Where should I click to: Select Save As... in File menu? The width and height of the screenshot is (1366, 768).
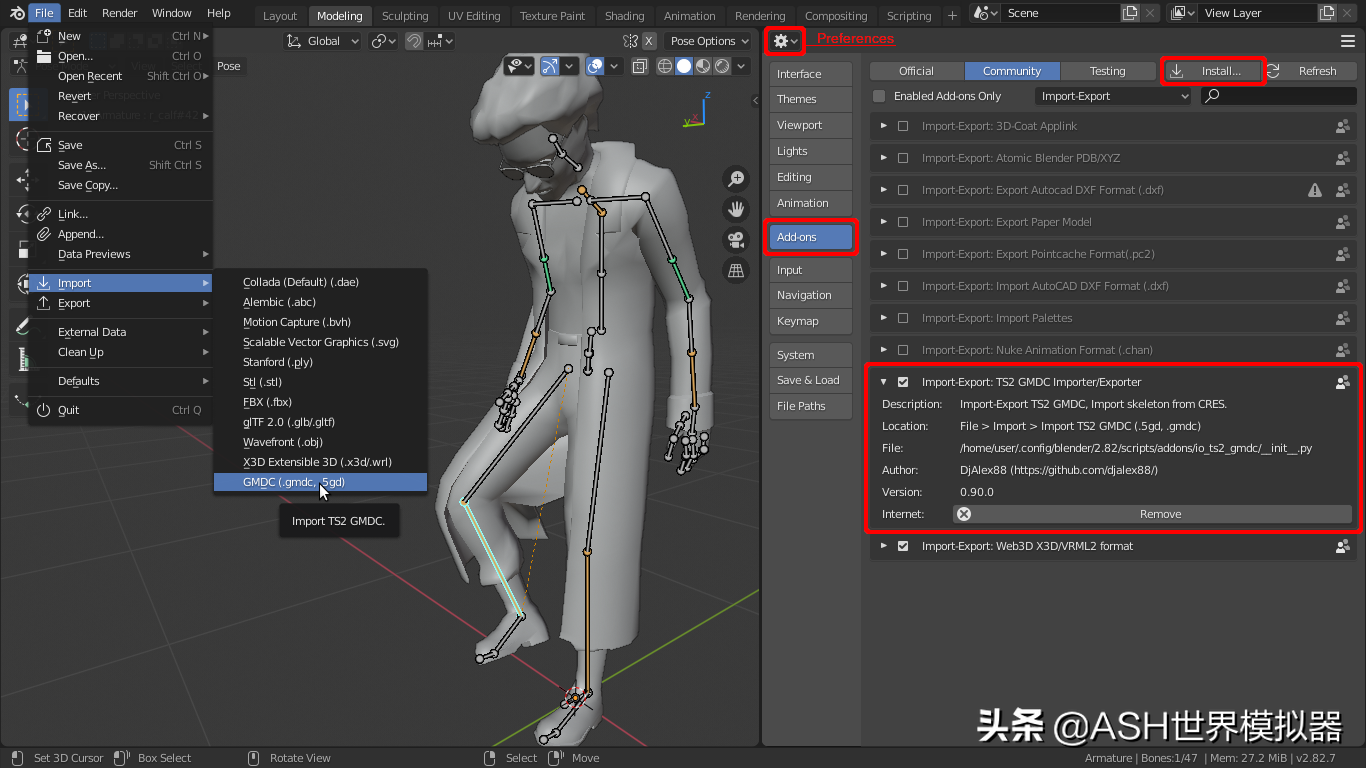(x=120, y=165)
